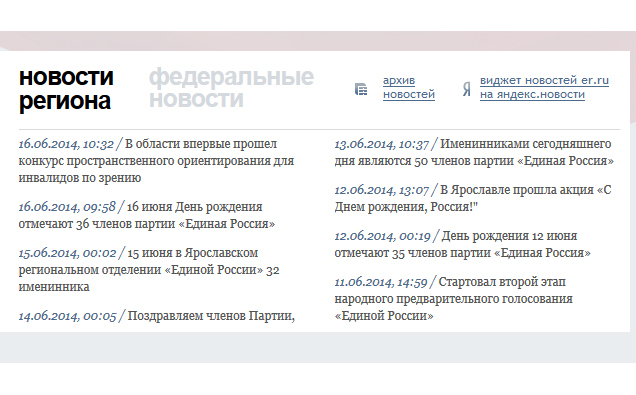Viewport: 636px width, 395px height.
Task: Click the date '14.06.2014, 00:05'
Action: point(67,316)
